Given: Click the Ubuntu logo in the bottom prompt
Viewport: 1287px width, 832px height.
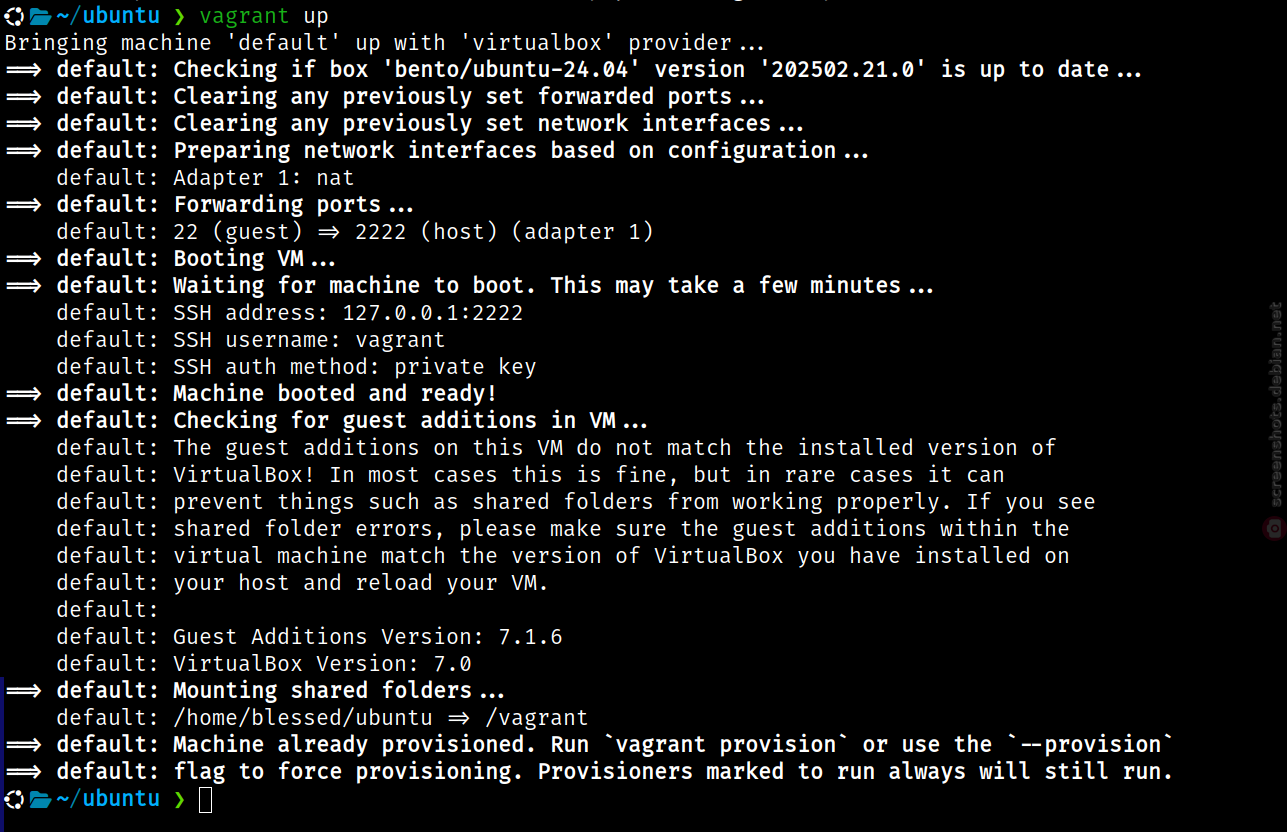Looking at the screenshot, I should [15, 799].
